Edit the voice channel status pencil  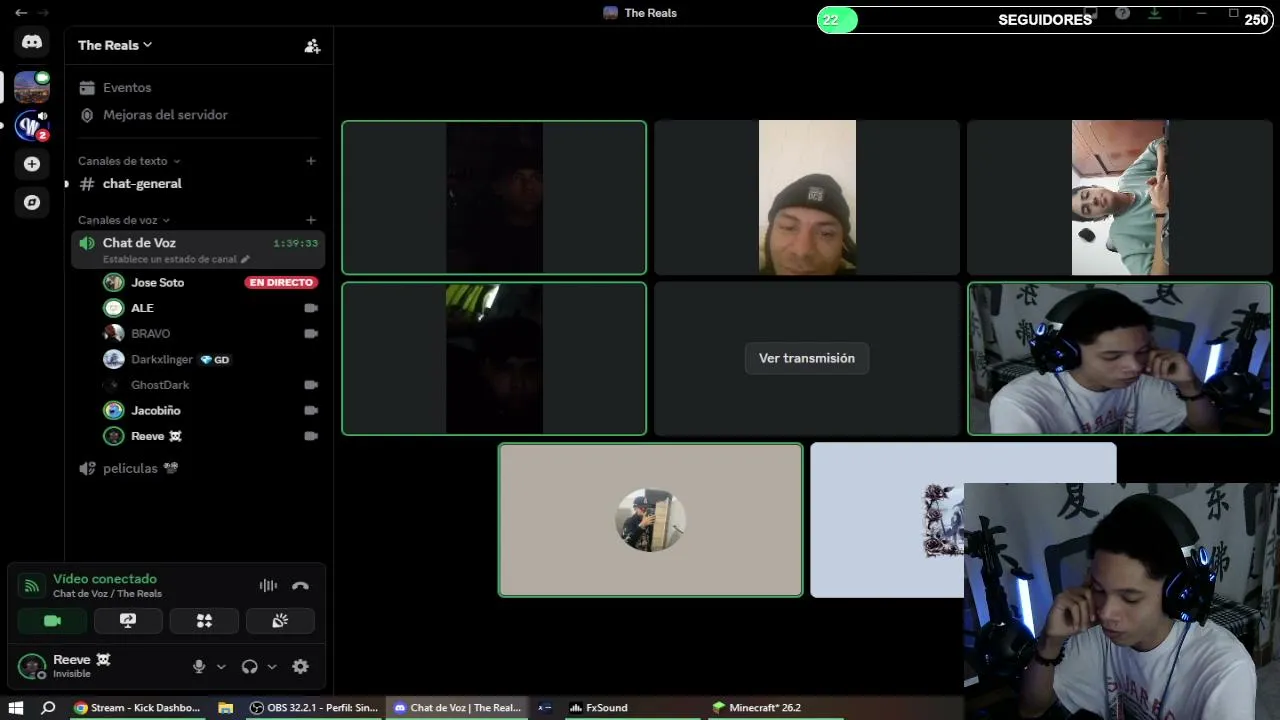pyautogui.click(x=245, y=259)
